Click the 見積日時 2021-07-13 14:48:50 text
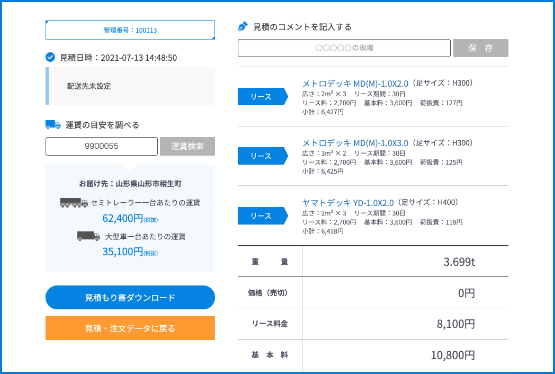555x374 pixels. [118, 58]
